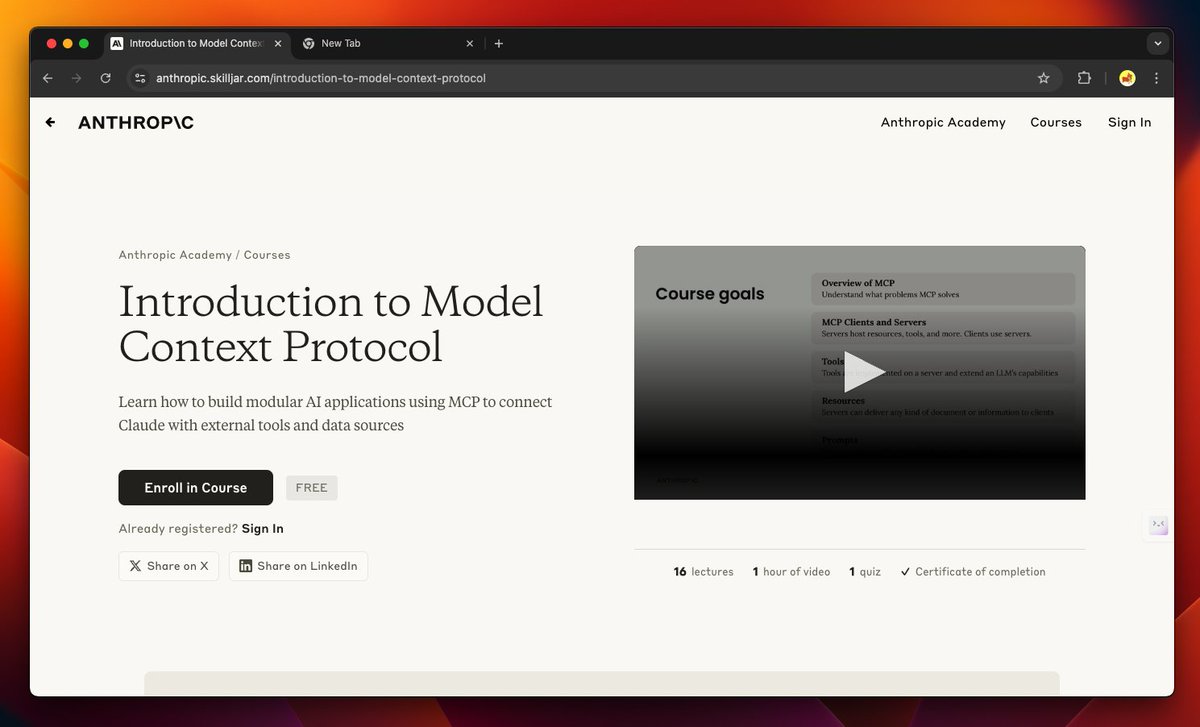This screenshot has height=727, width=1200.
Task: Open the Chrome profile avatar
Action: pos(1127,78)
